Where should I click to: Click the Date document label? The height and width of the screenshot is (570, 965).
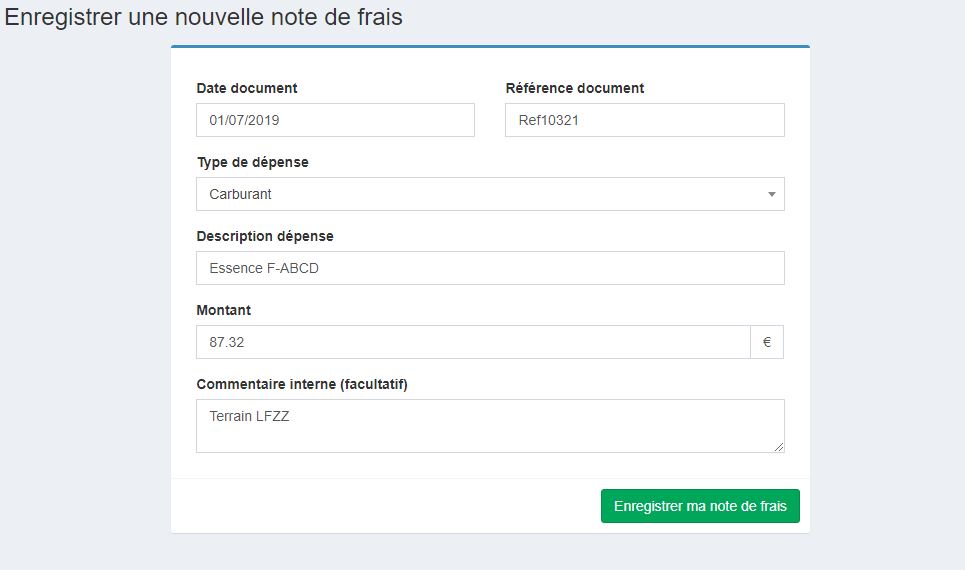tap(247, 88)
